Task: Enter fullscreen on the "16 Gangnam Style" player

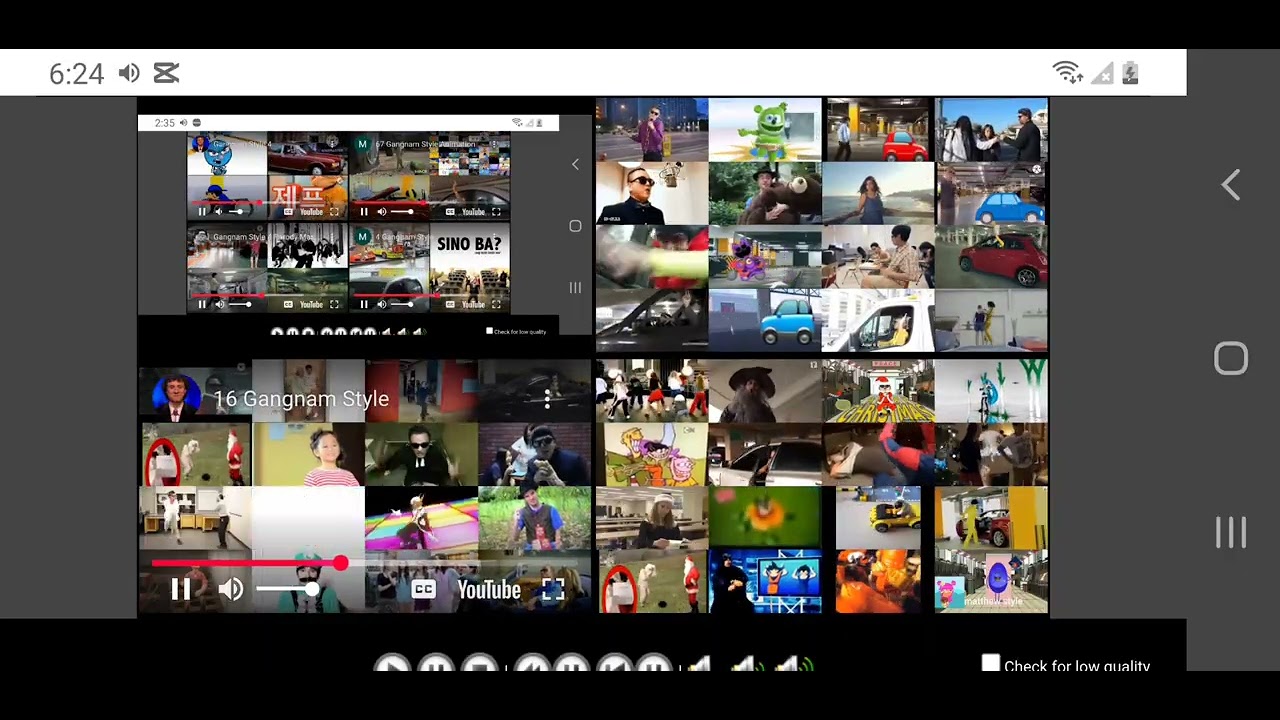Action: click(x=553, y=590)
